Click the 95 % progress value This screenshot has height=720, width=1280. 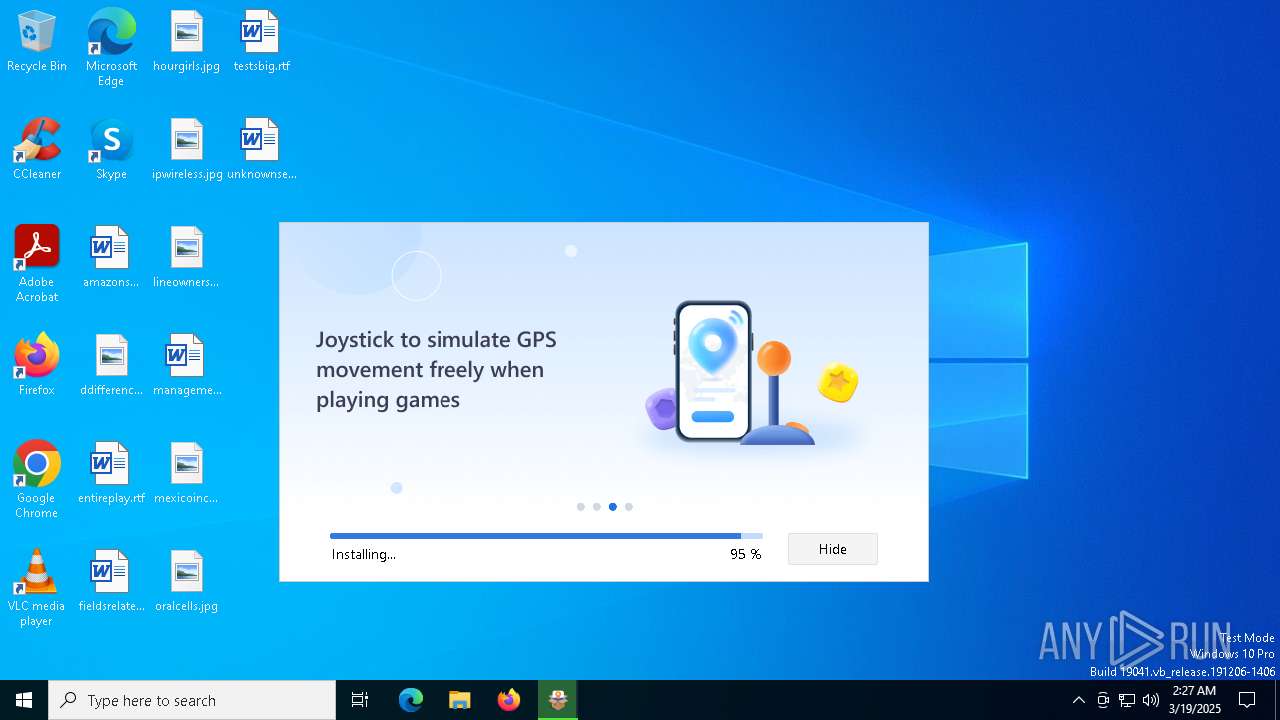(745, 554)
